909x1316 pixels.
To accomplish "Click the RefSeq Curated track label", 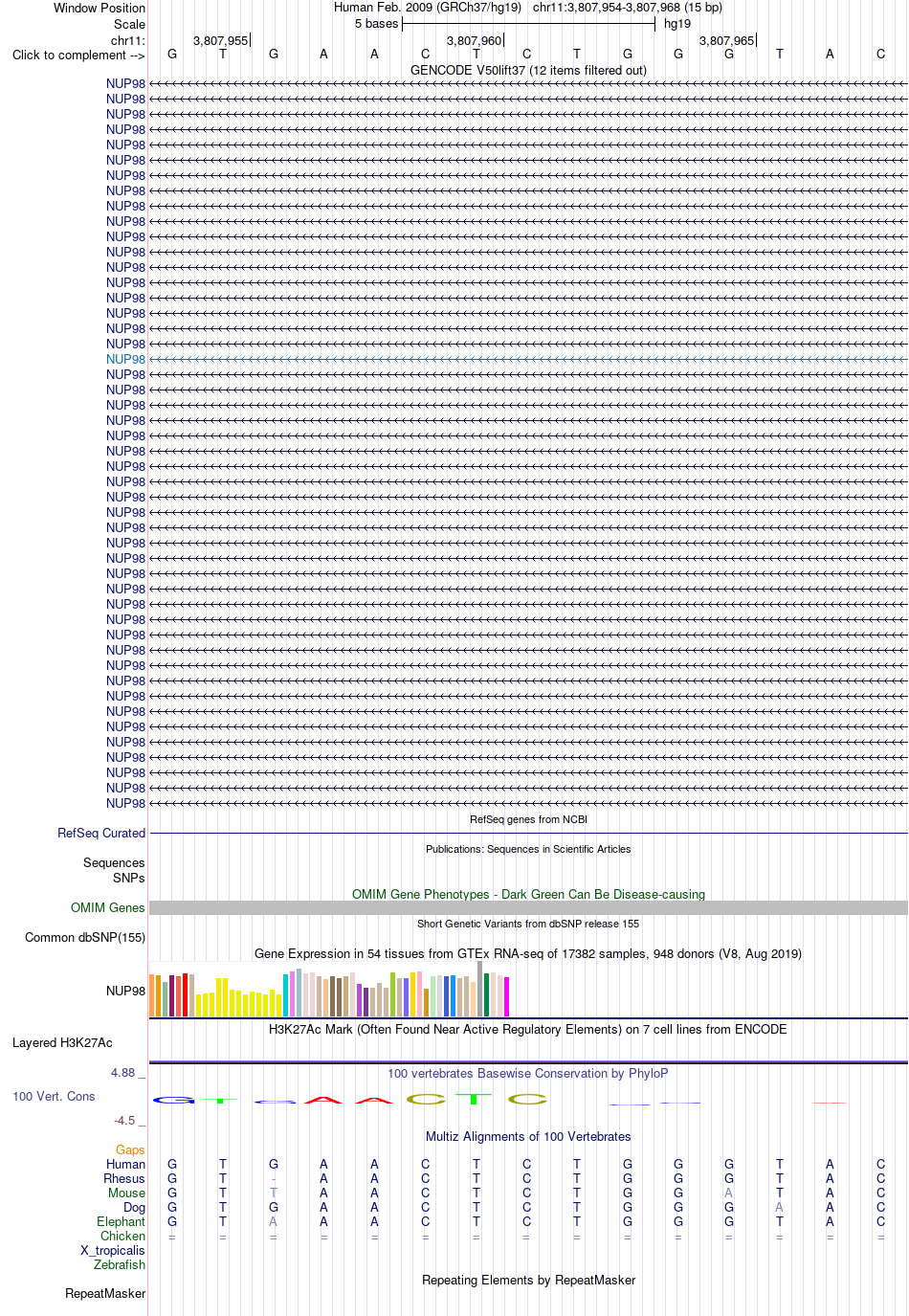I will coord(101,834).
